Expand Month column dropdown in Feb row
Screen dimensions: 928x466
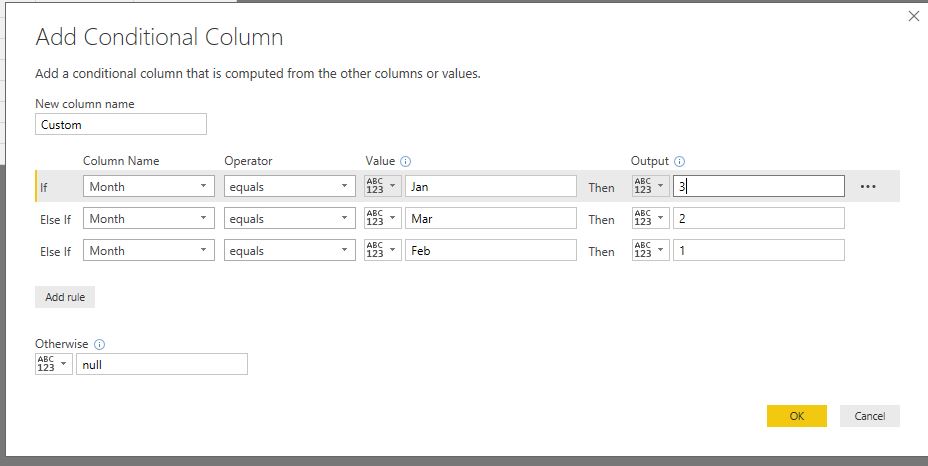point(149,250)
